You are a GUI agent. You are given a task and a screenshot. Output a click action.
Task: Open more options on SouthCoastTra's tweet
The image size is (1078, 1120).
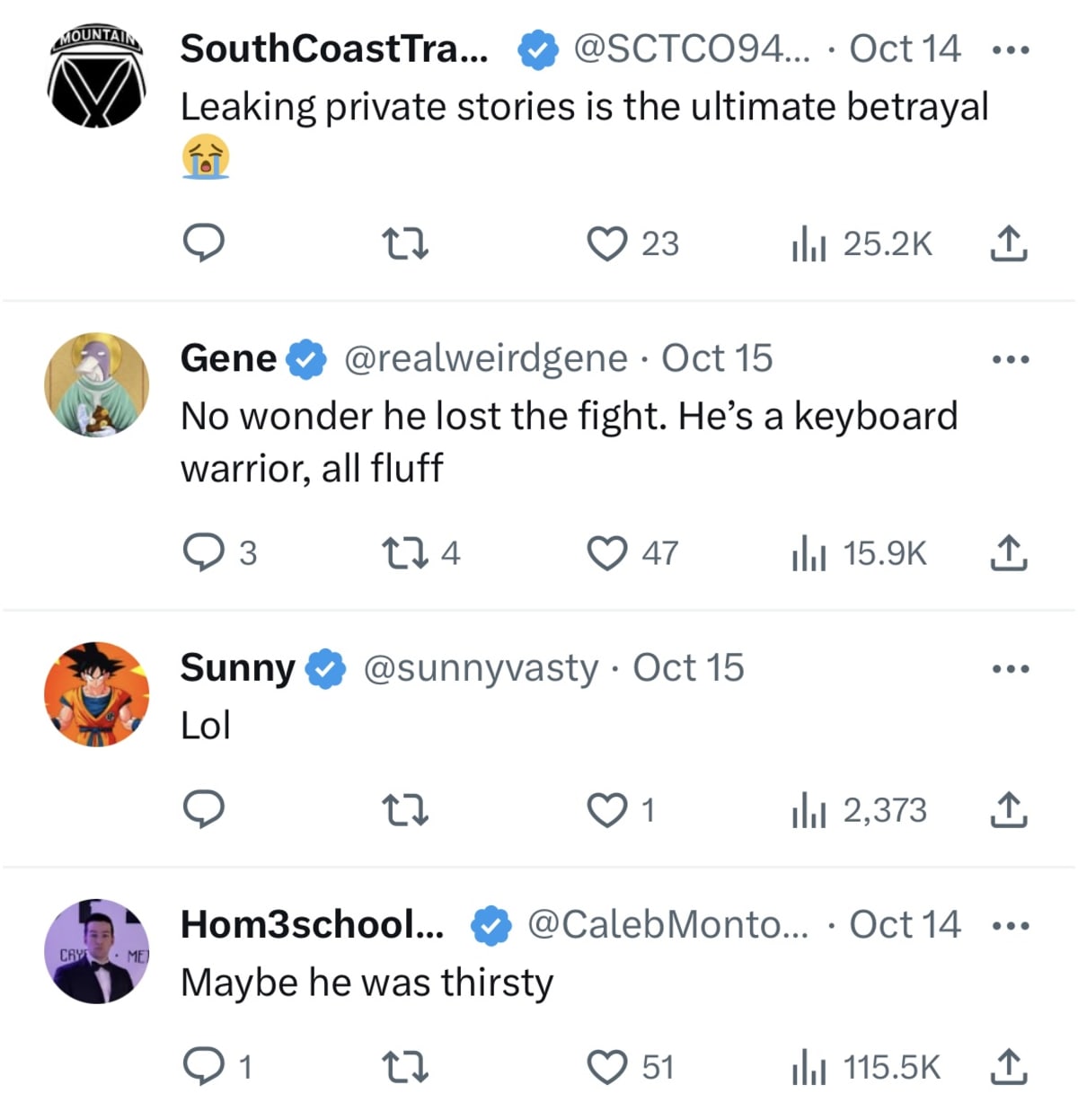pyautogui.click(x=1010, y=49)
